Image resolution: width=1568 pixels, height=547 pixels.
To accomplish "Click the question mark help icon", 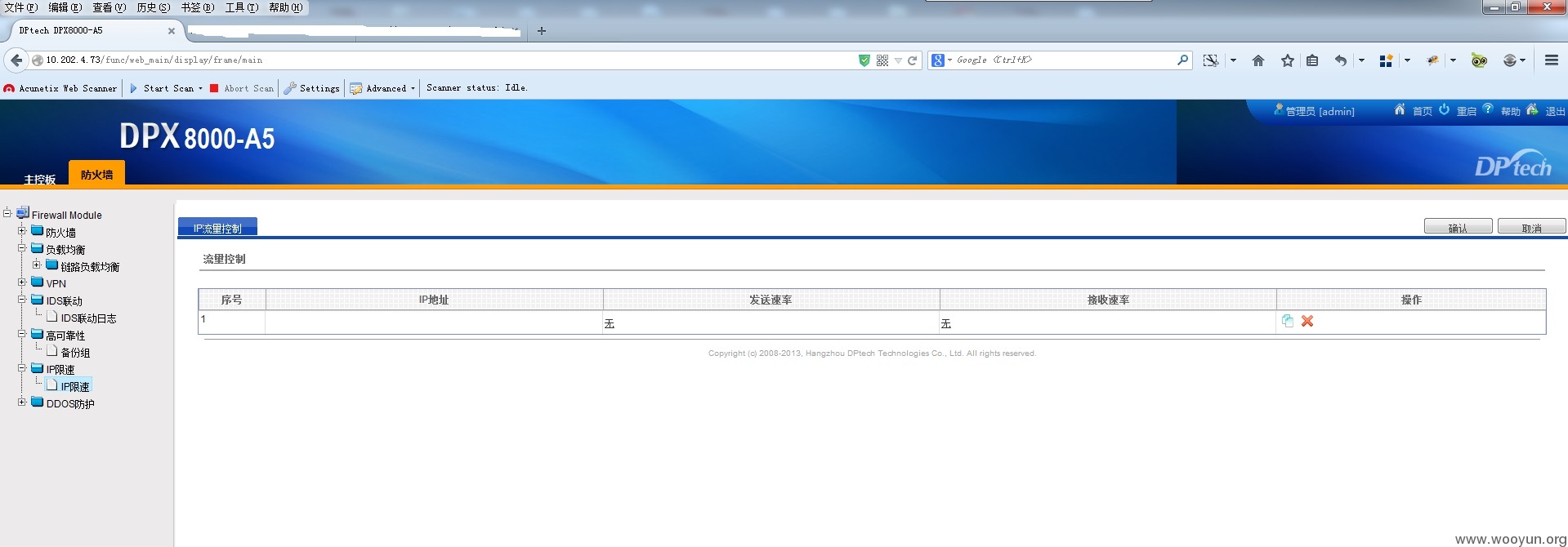I will [1488, 109].
